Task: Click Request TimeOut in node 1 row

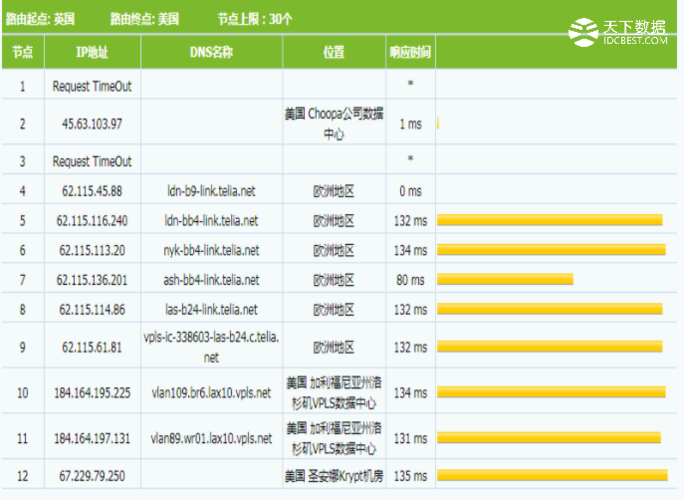Action: point(92,86)
